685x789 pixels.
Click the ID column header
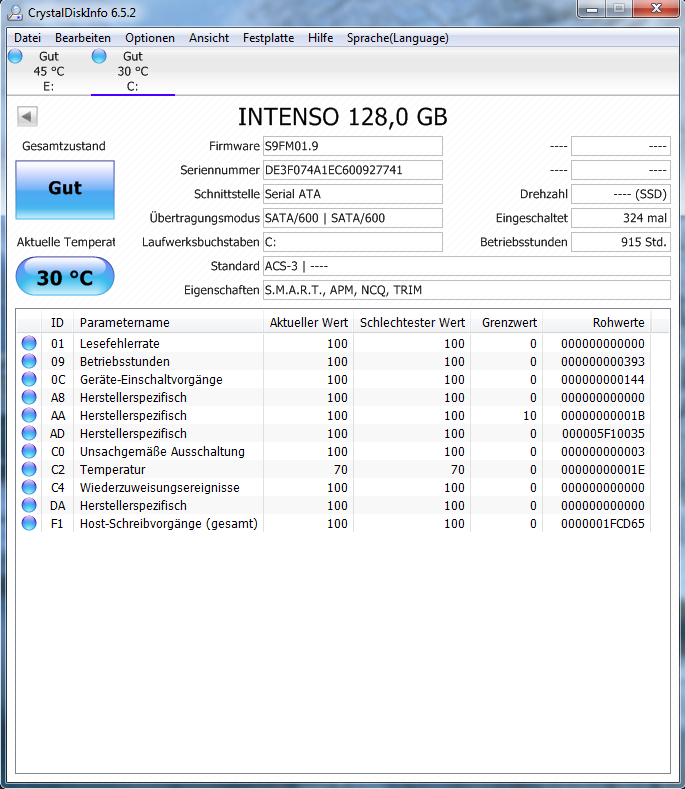(x=57, y=323)
